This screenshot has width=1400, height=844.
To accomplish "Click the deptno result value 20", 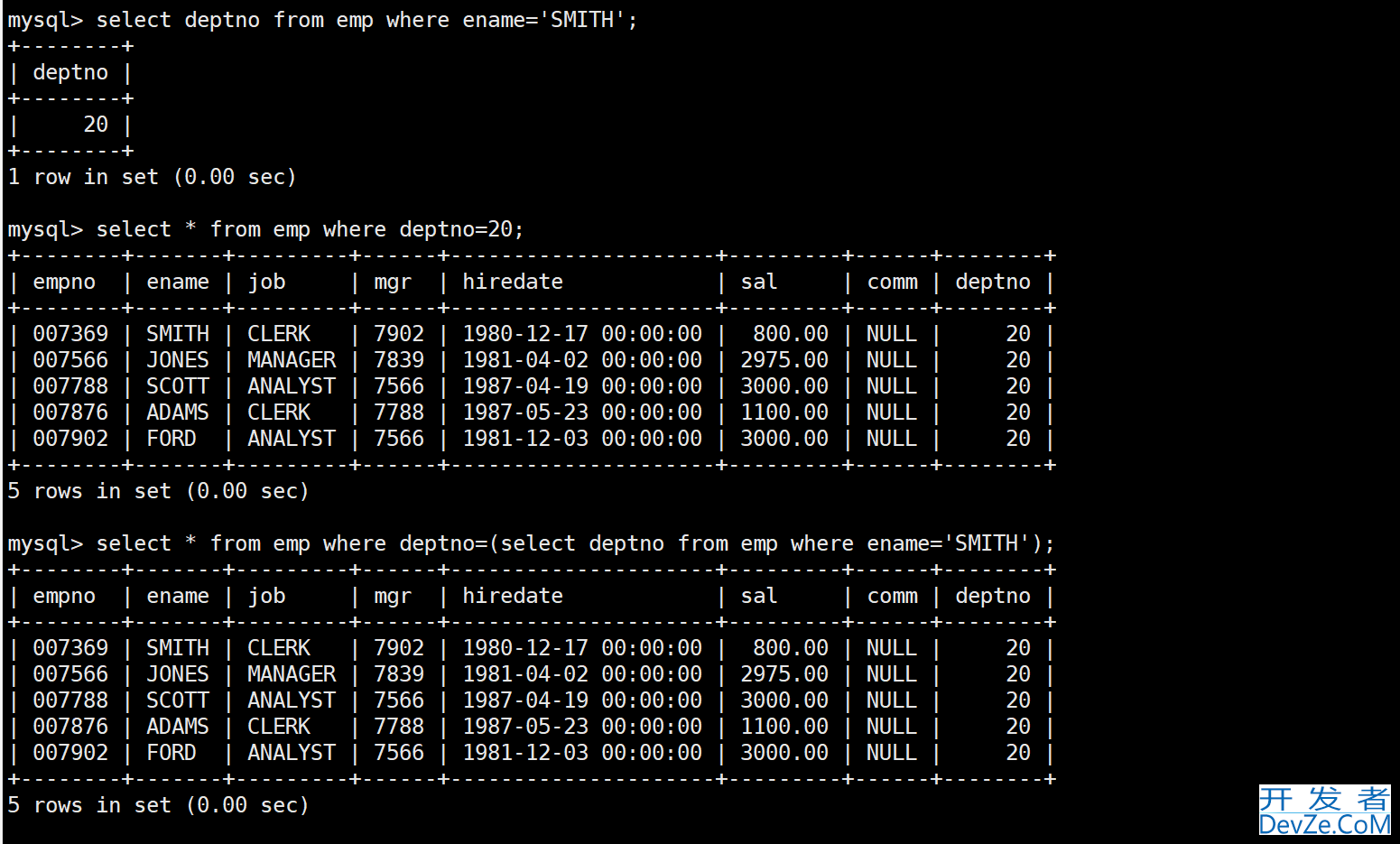I will pyautogui.click(x=96, y=125).
